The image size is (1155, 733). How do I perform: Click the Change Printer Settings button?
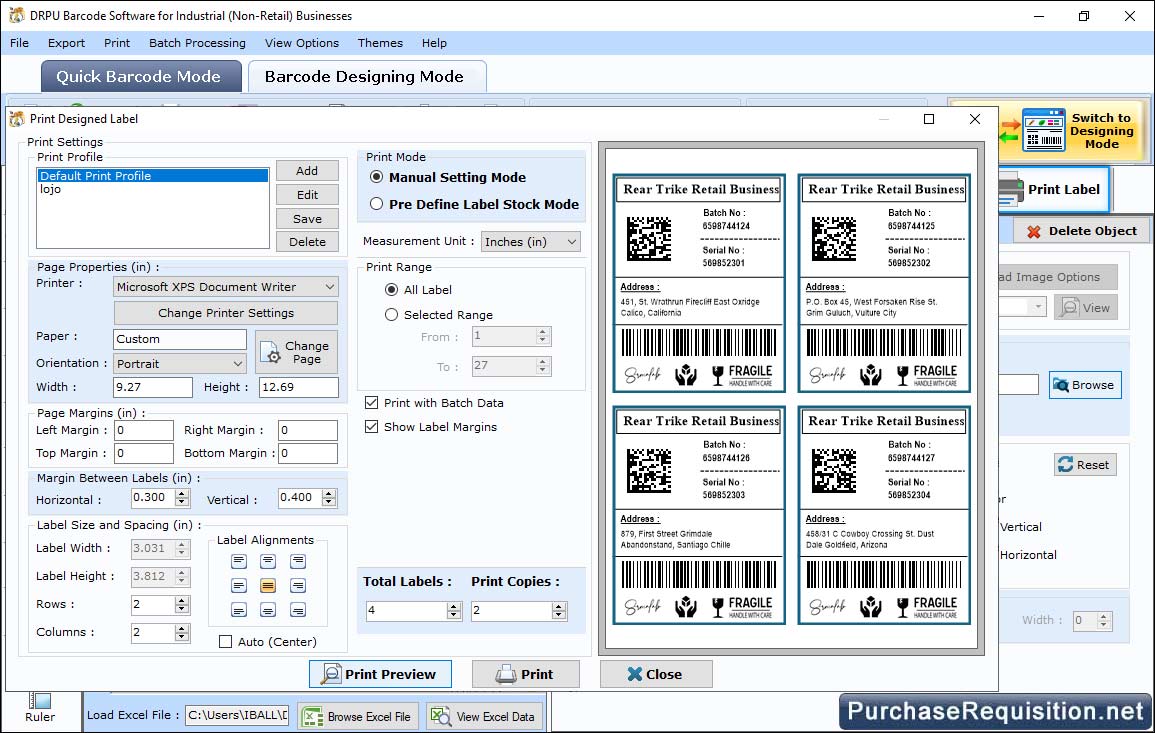click(x=226, y=313)
